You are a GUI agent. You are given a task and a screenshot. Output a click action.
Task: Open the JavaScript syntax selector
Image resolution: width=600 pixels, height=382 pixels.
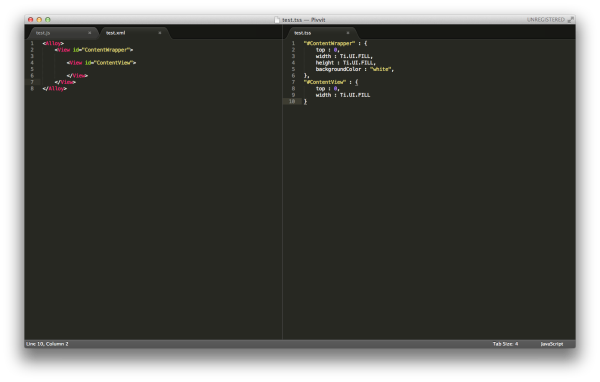coord(551,344)
